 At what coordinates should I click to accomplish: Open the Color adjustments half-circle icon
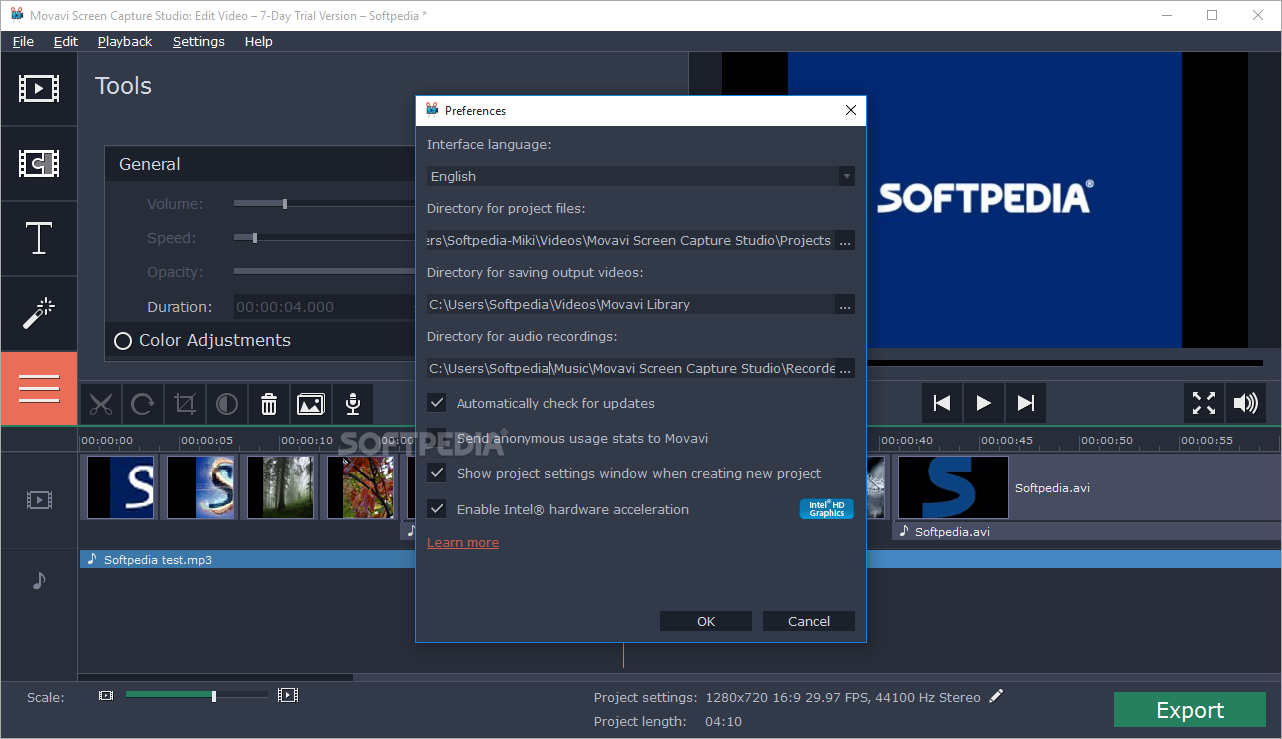(x=227, y=404)
